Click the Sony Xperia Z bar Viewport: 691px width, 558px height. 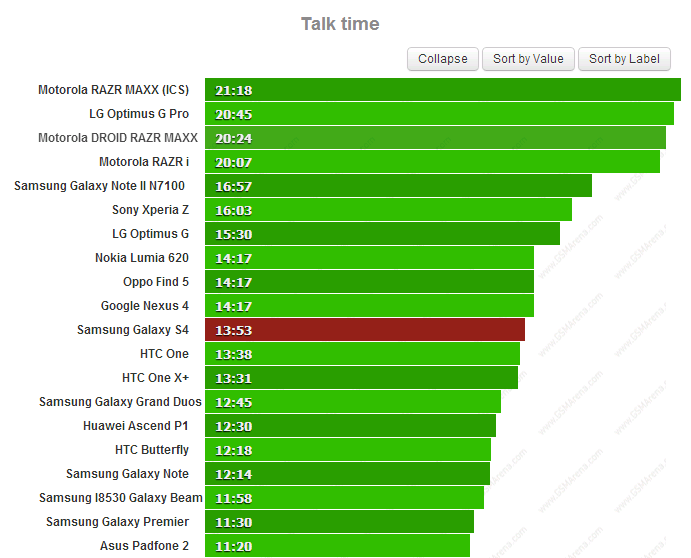click(x=388, y=210)
